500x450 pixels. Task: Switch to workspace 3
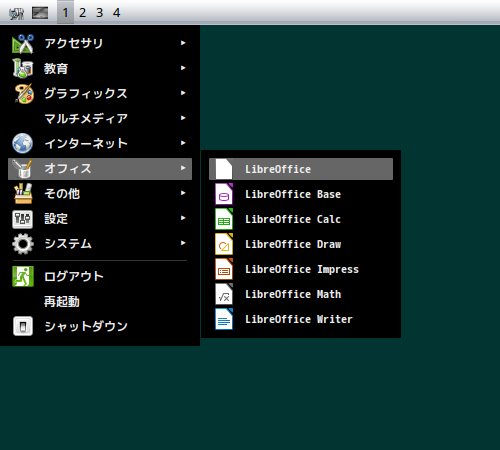coord(99,13)
